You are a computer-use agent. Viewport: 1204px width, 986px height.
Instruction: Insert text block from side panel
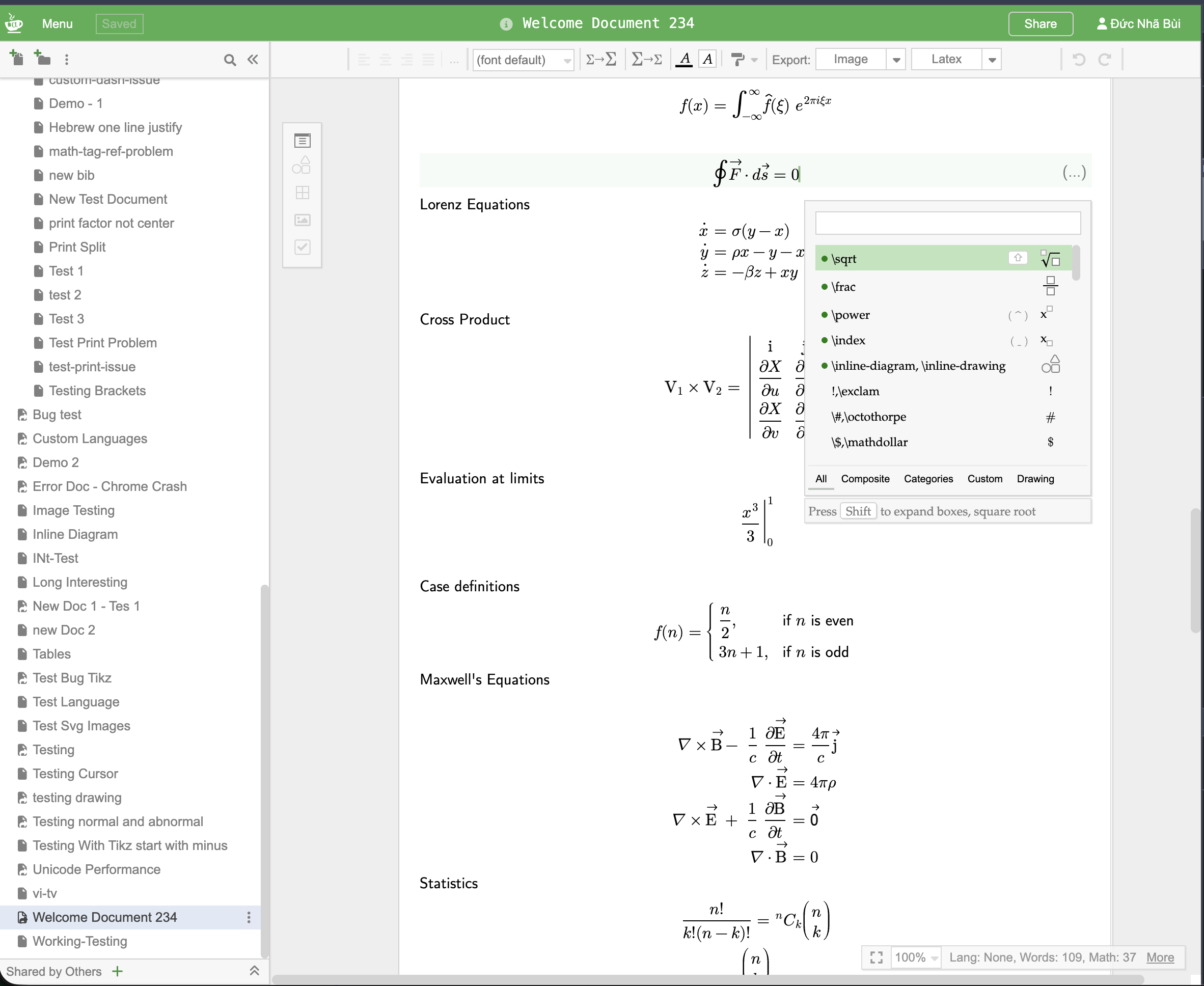(x=302, y=140)
